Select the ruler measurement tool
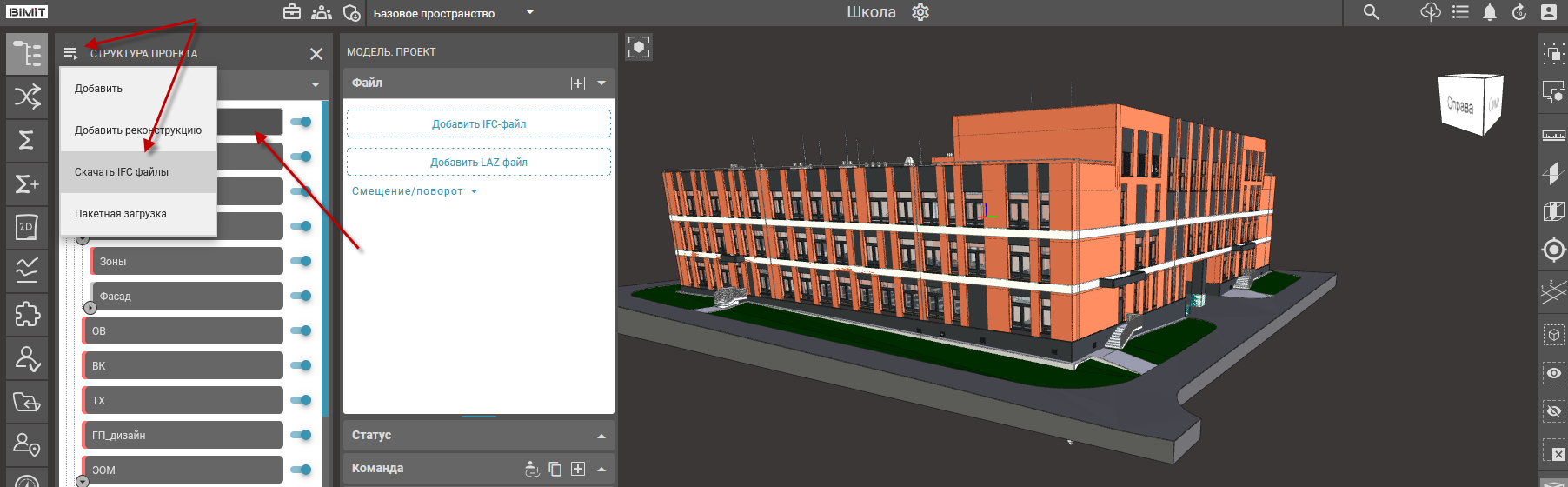1568x487 pixels. 1553,135
